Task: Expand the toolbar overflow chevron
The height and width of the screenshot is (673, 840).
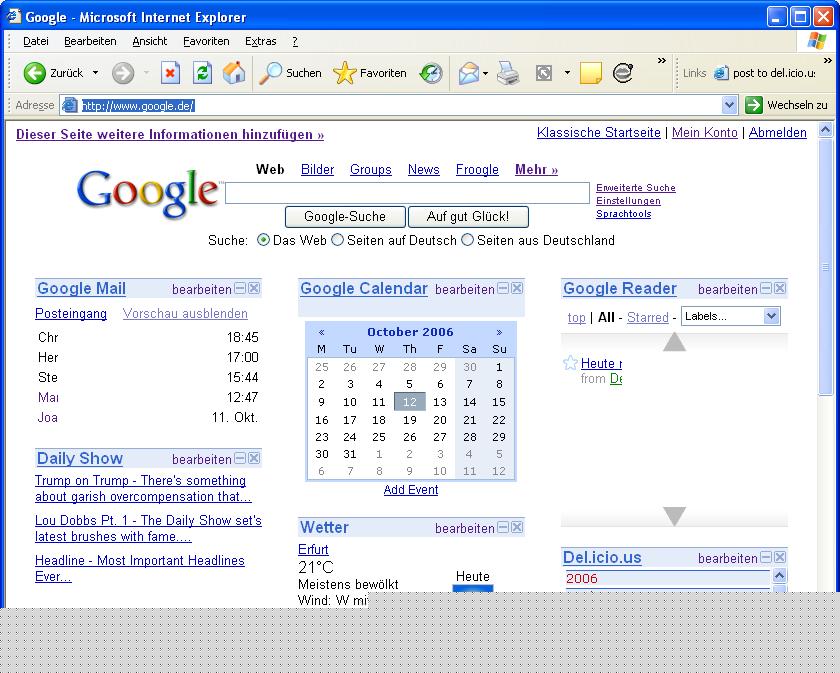Action: (662, 61)
